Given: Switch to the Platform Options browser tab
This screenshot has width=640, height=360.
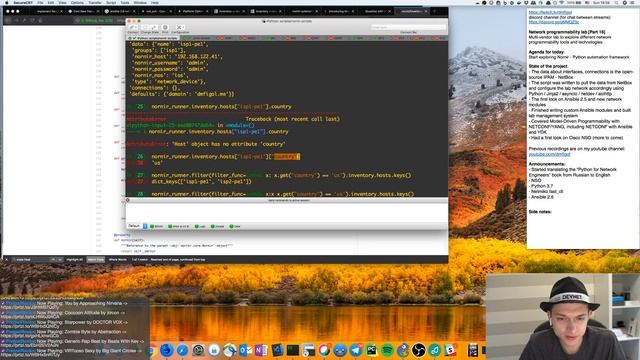Looking at the screenshot, I should (193, 11).
